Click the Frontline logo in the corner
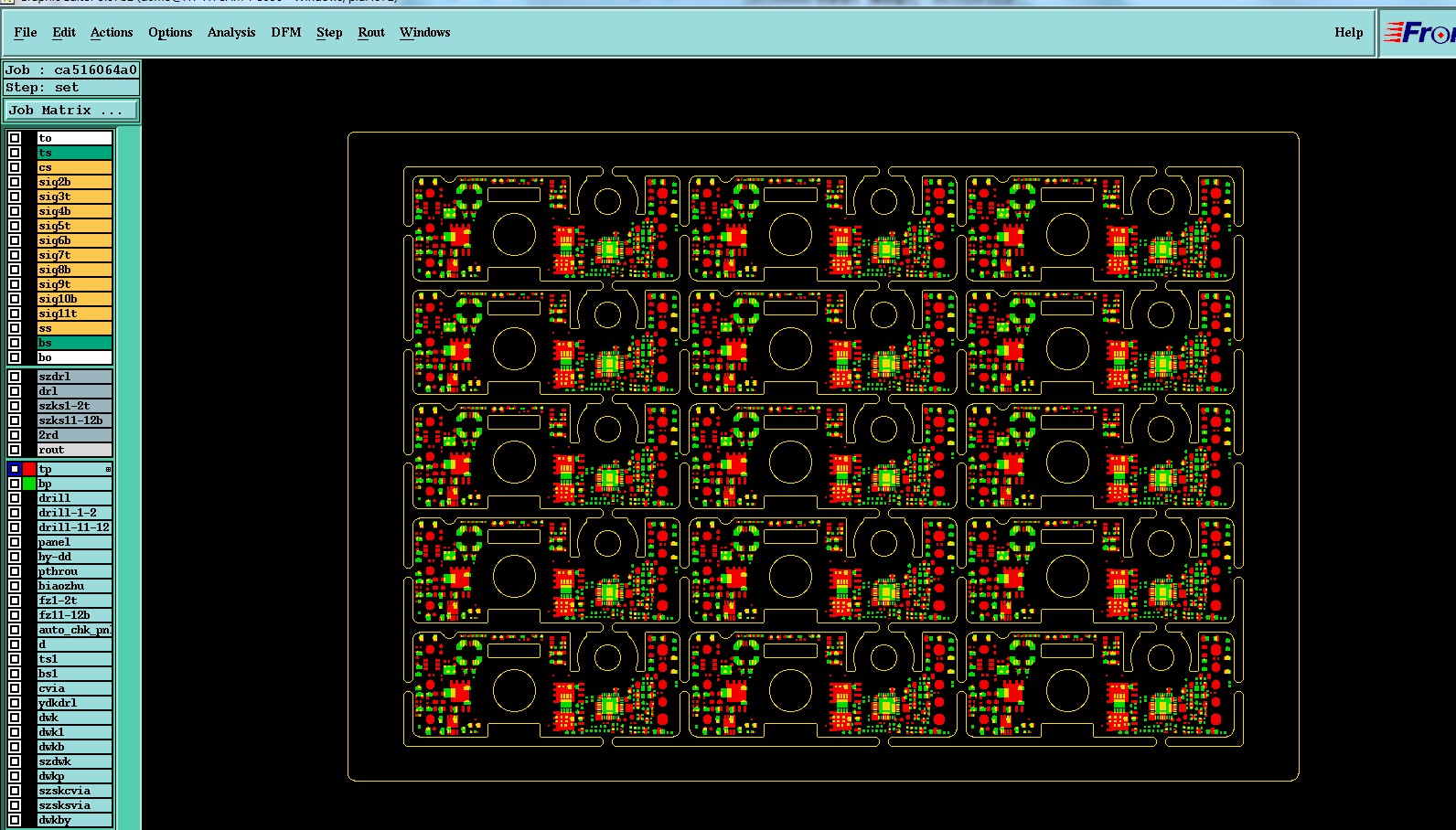This screenshot has width=1456, height=830. point(1418,33)
